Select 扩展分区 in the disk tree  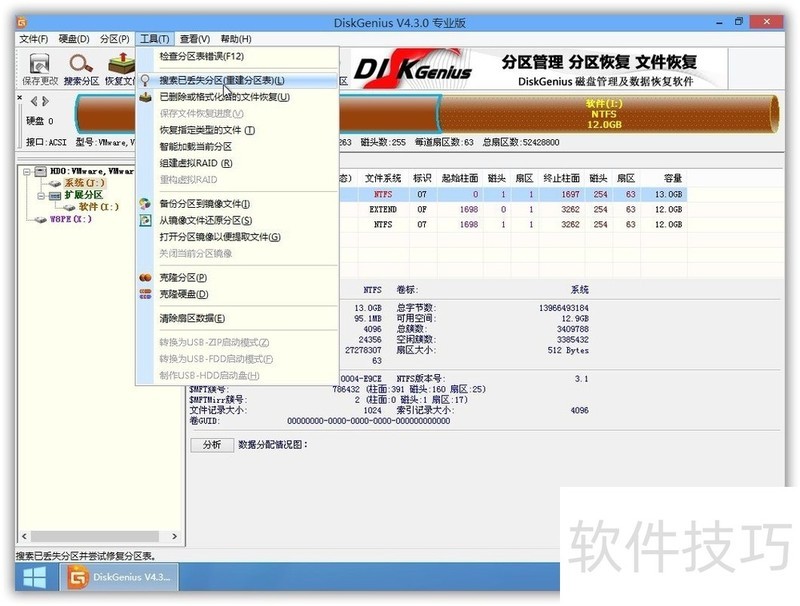coord(84,195)
